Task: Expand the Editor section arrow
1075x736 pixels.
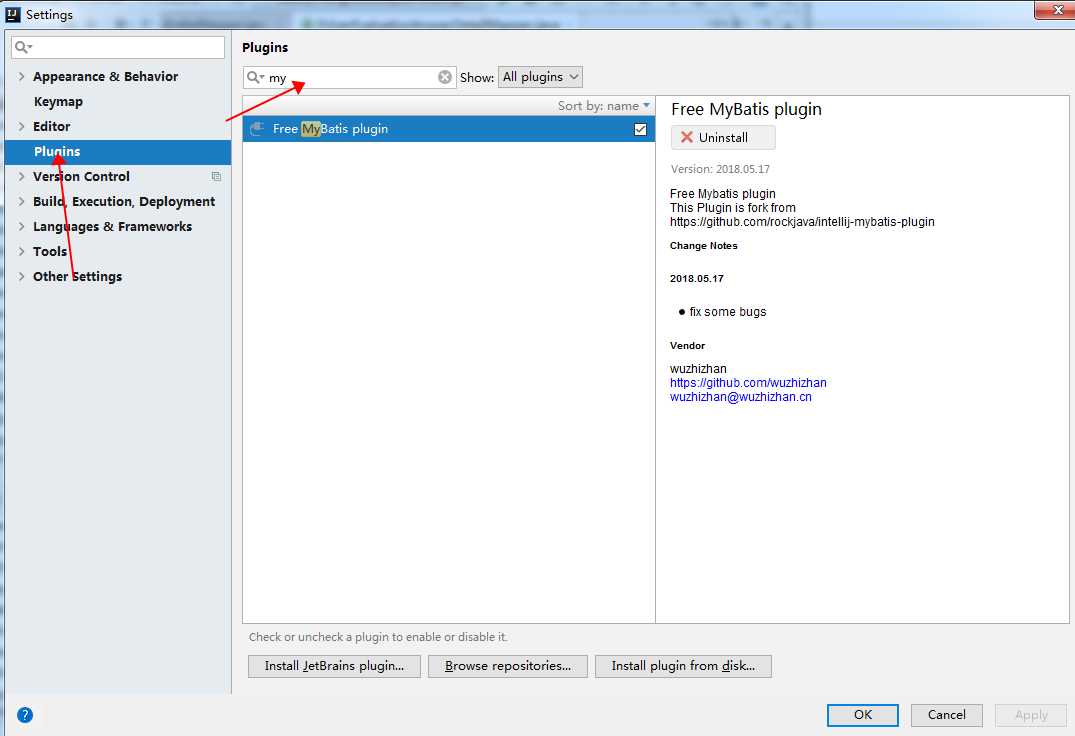Action: pos(21,126)
